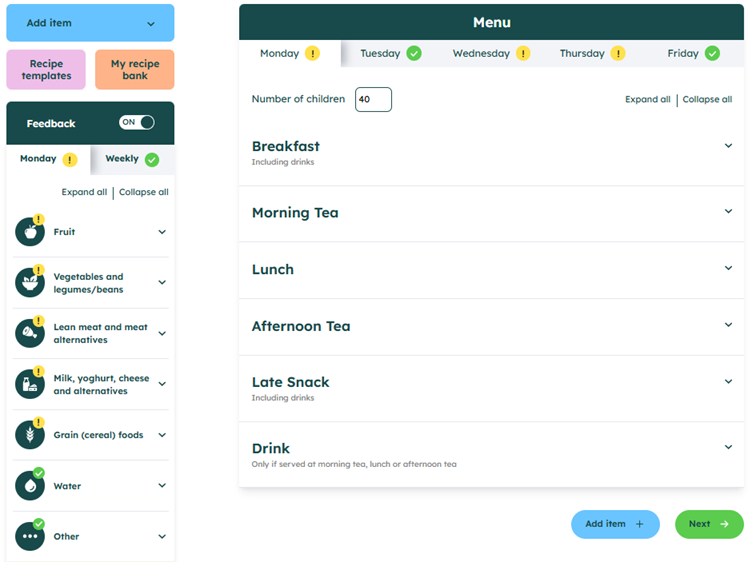Turn off the Feedback ON switch

pos(137,122)
